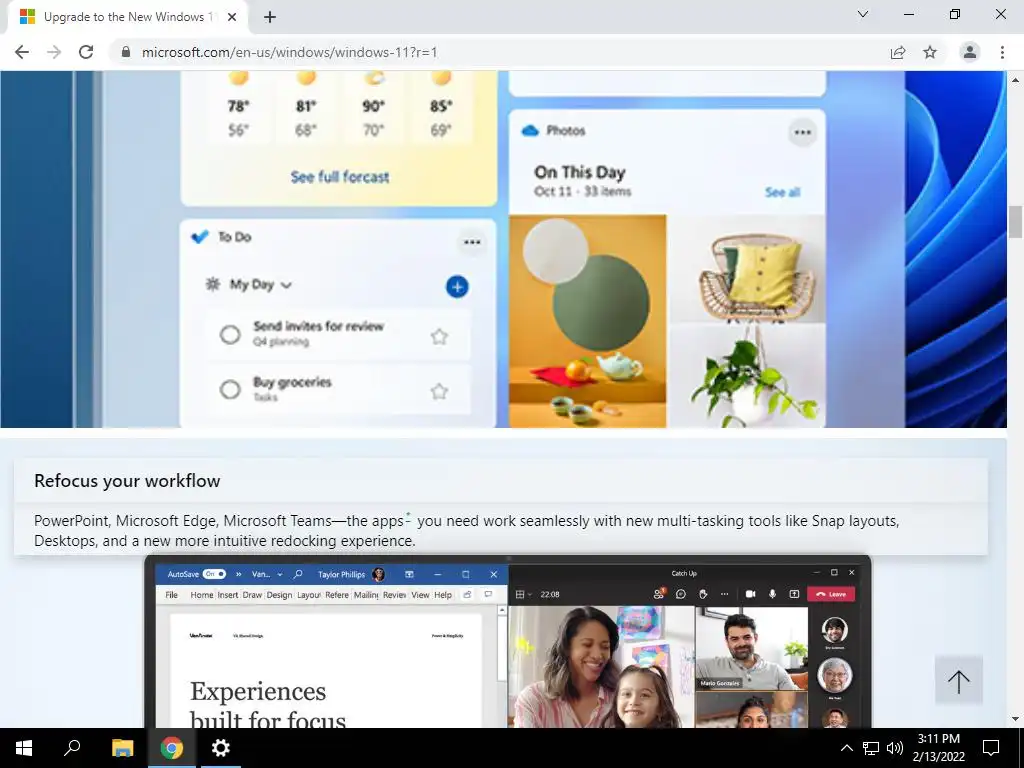Click the Chrome taskbar icon
Viewport: 1024px width, 768px height.
[x=172, y=748]
